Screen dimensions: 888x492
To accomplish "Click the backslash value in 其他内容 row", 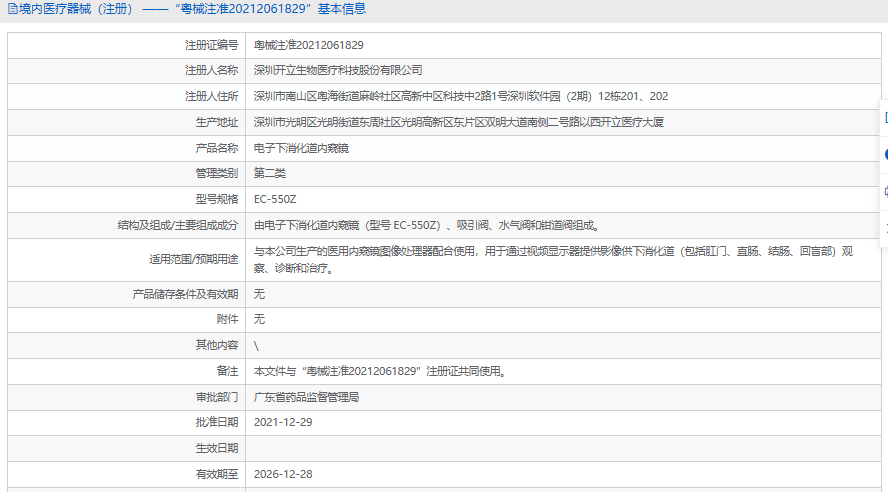I will 256,345.
